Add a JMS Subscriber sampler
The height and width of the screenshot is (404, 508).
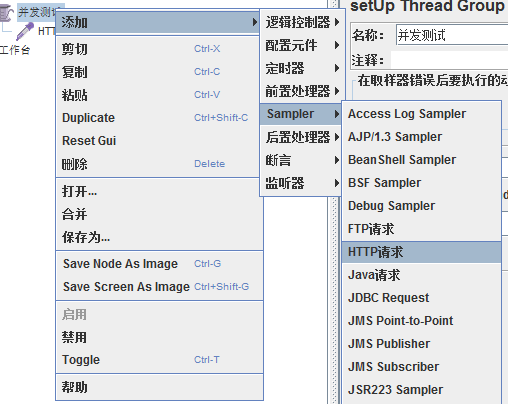click(422, 367)
